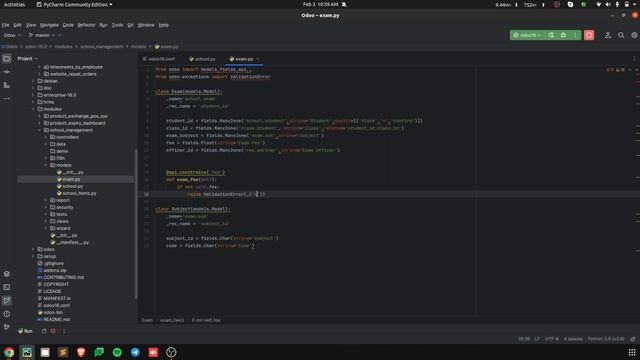Expand the views folder
The image size is (640, 360).
click(x=46, y=221)
